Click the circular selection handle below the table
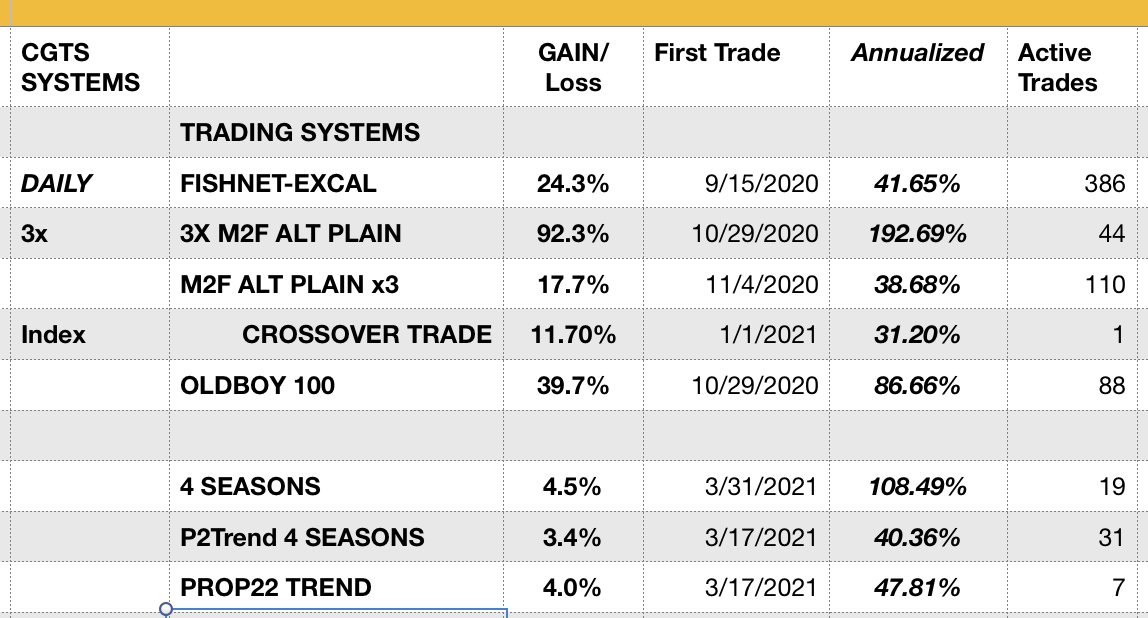The width and height of the screenshot is (1148, 618). point(166,609)
